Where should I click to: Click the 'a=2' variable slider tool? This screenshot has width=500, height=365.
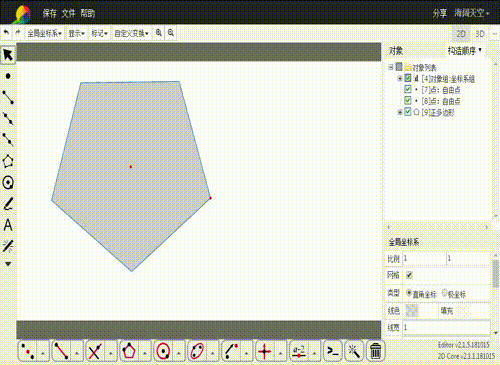(299, 351)
